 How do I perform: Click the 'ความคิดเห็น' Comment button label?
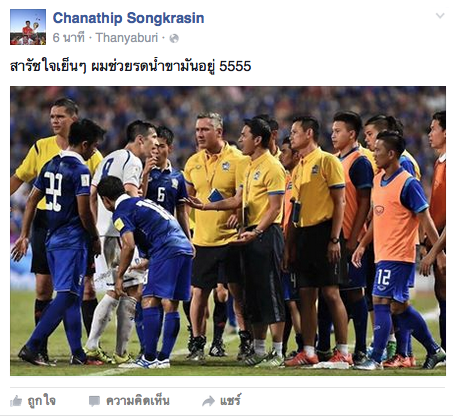coord(138,400)
